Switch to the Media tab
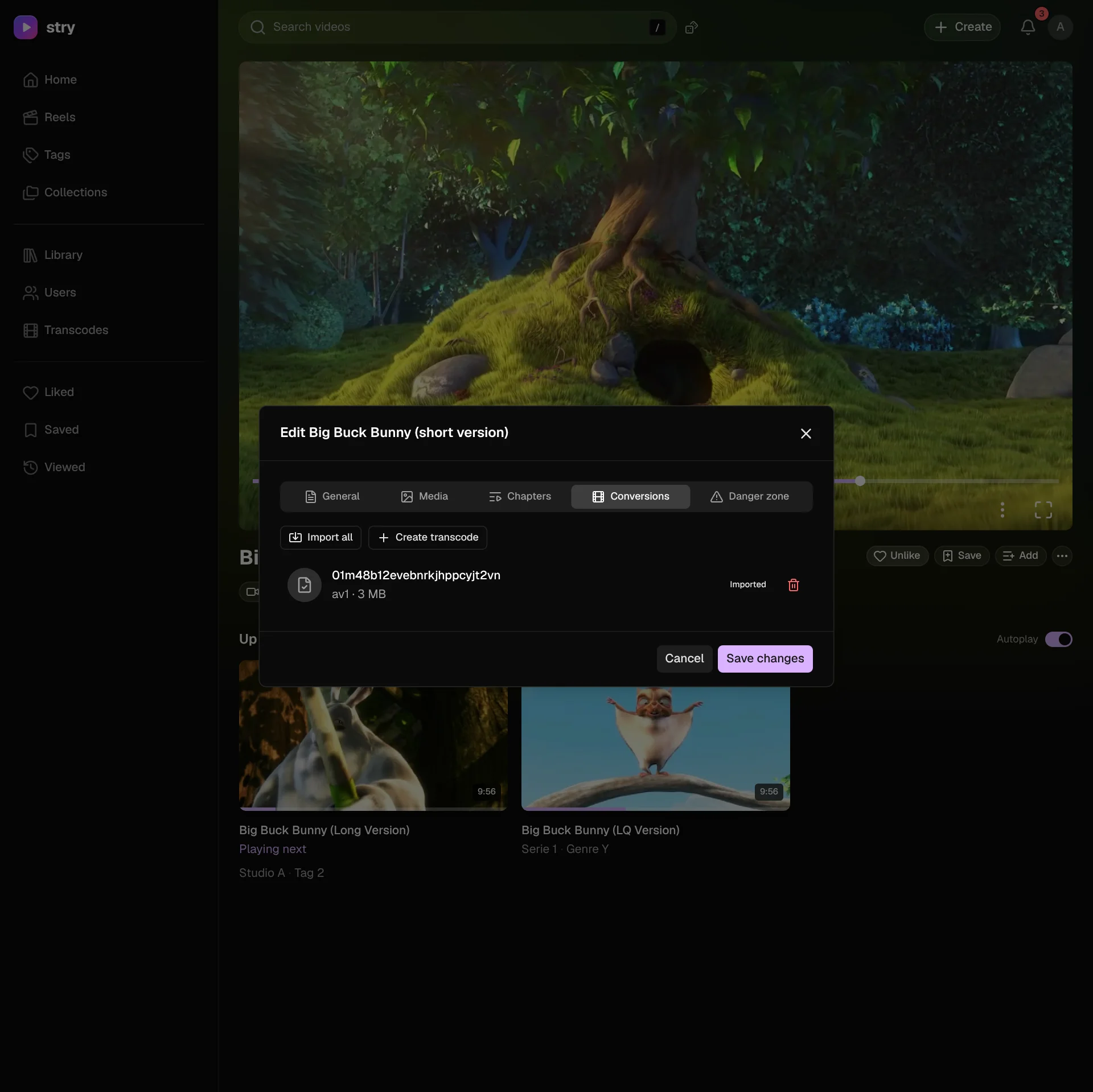The width and height of the screenshot is (1093, 1092). [425, 497]
